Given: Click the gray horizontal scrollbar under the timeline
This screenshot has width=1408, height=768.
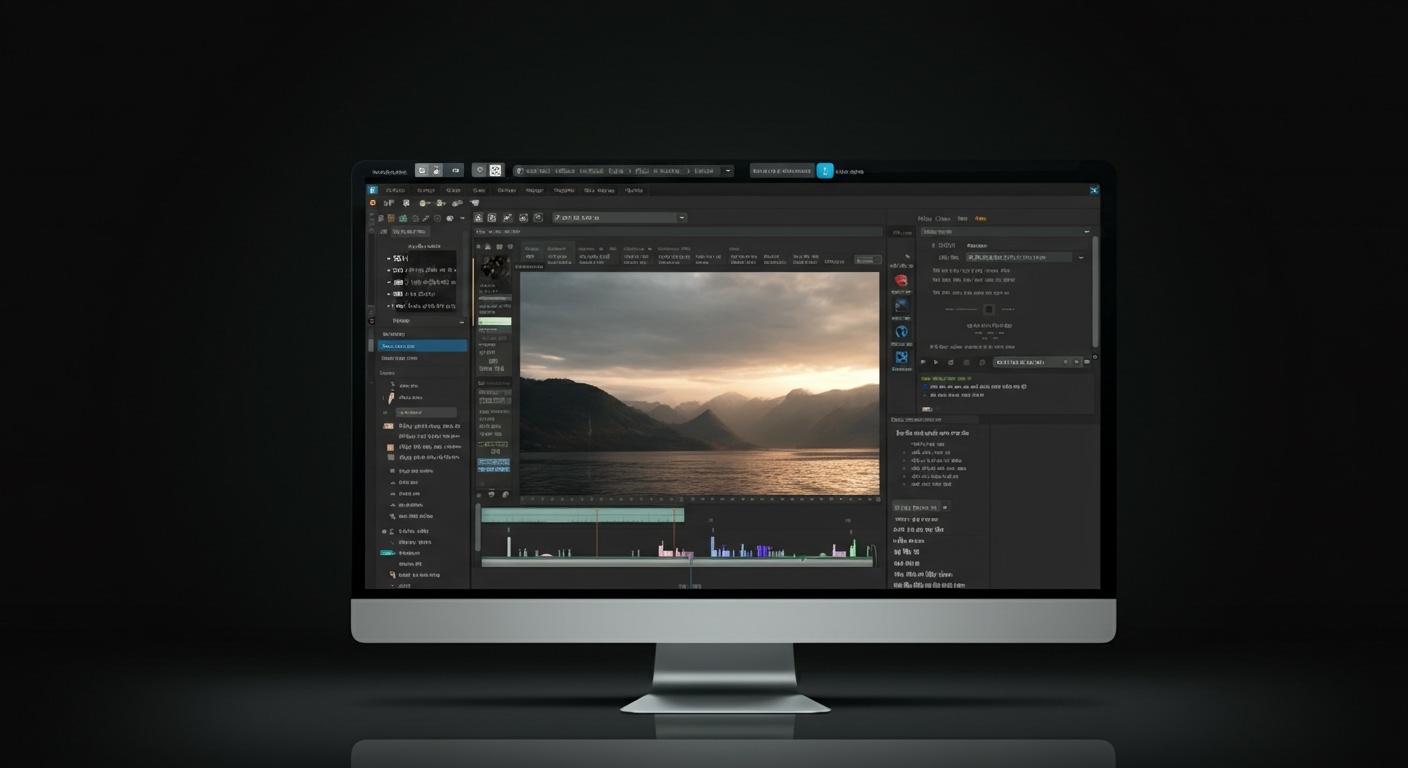Looking at the screenshot, I should 677,562.
